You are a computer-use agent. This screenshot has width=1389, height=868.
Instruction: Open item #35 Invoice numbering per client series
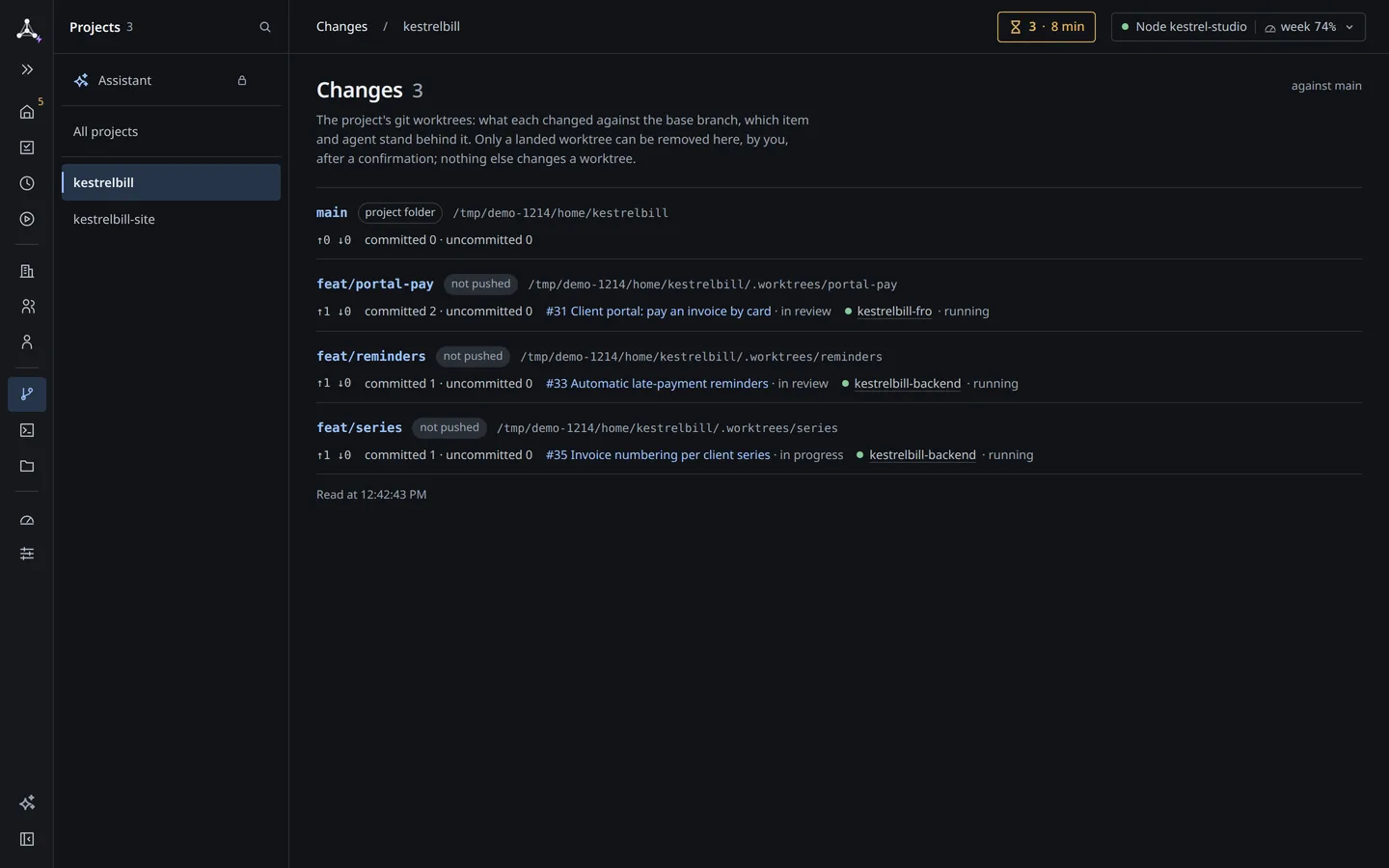point(658,455)
